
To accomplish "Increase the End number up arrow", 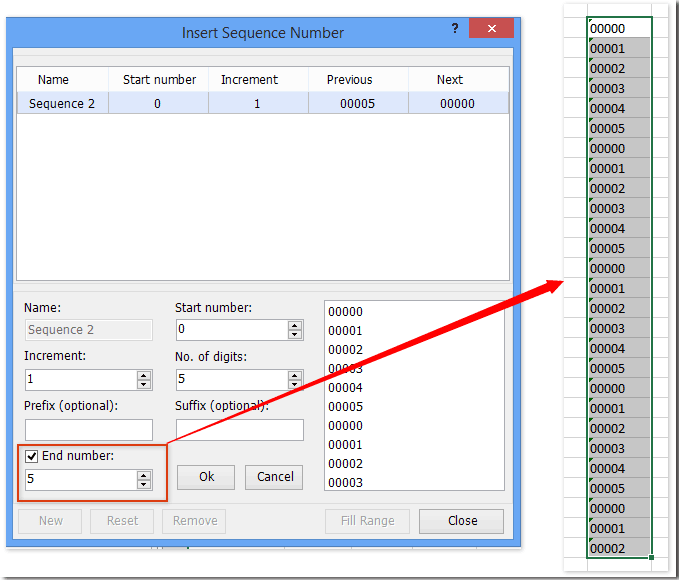I will [x=144, y=476].
